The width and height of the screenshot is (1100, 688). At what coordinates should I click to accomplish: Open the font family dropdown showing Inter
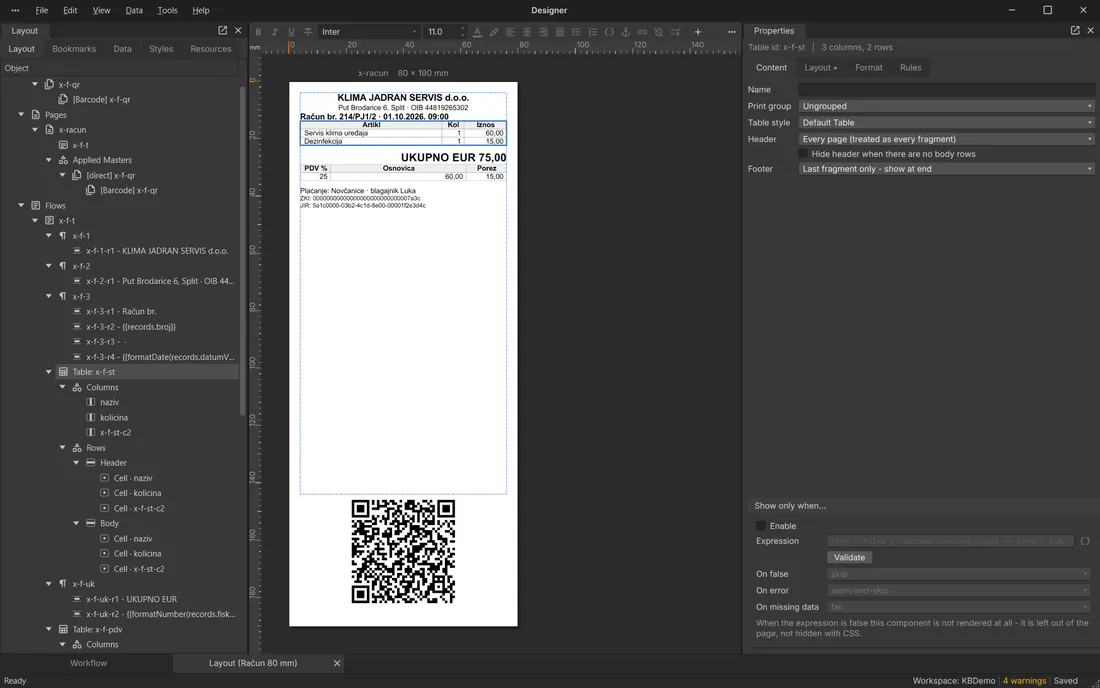[x=368, y=32]
